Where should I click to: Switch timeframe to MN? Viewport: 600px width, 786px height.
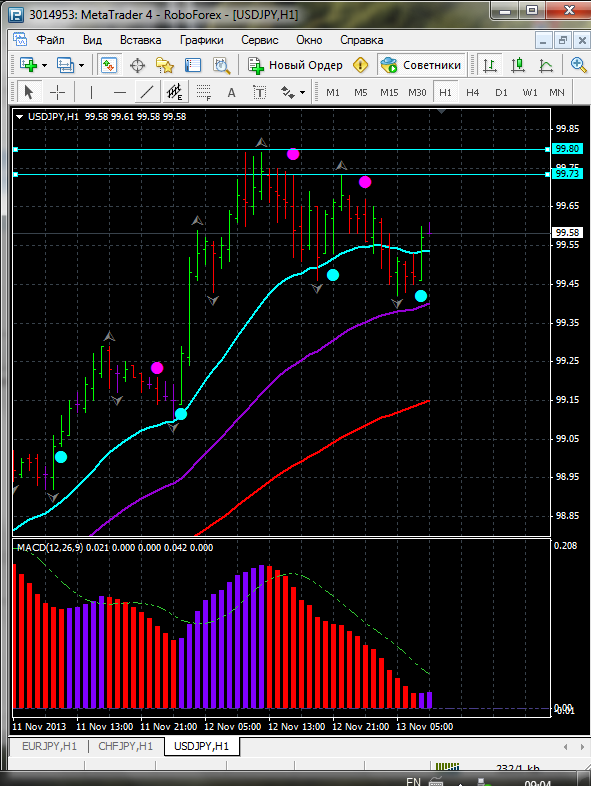click(557, 93)
